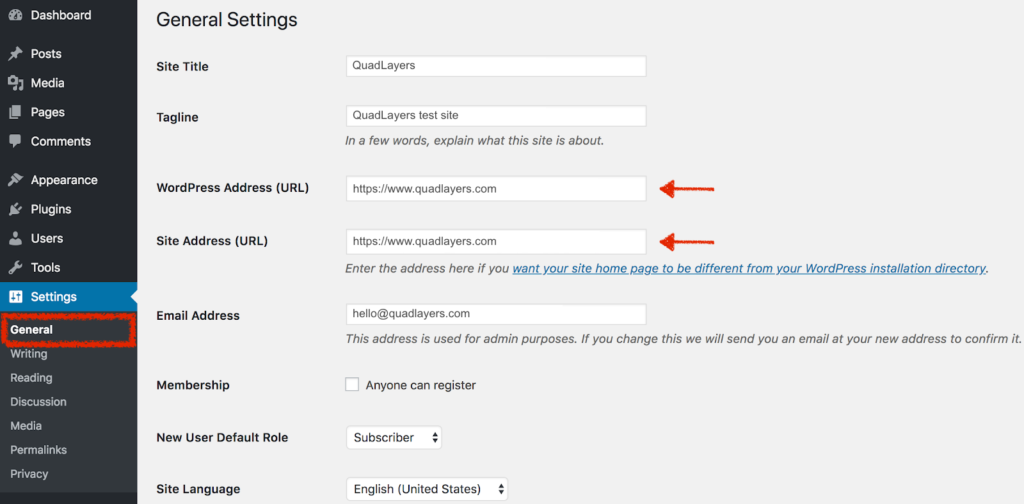Click the Comments speech bubble icon
Image resolution: width=1024 pixels, height=504 pixels.
click(16, 141)
